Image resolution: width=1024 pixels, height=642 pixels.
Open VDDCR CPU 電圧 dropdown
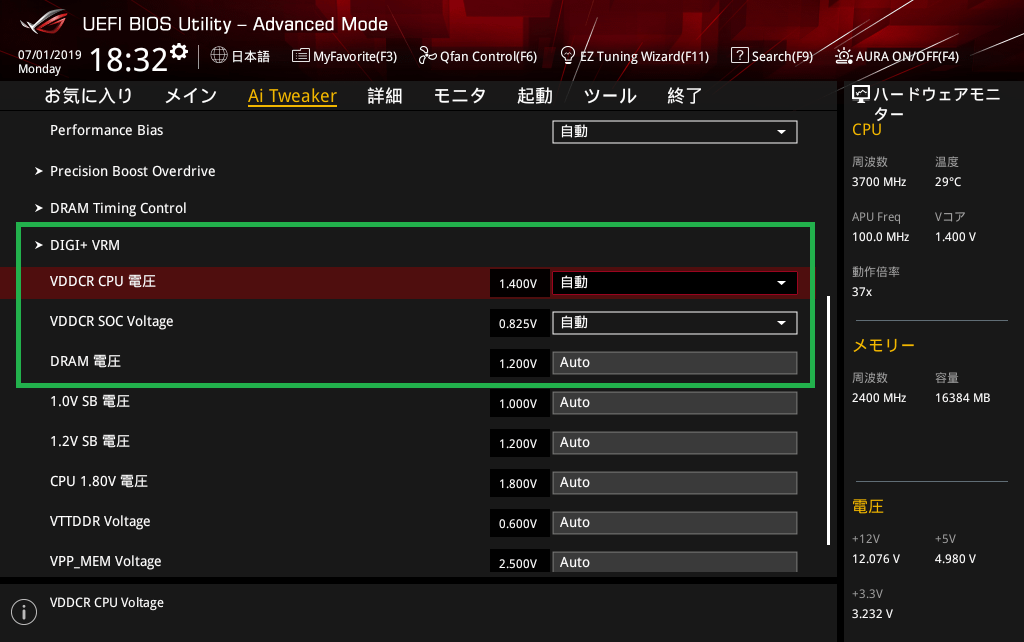pyautogui.click(x=675, y=283)
